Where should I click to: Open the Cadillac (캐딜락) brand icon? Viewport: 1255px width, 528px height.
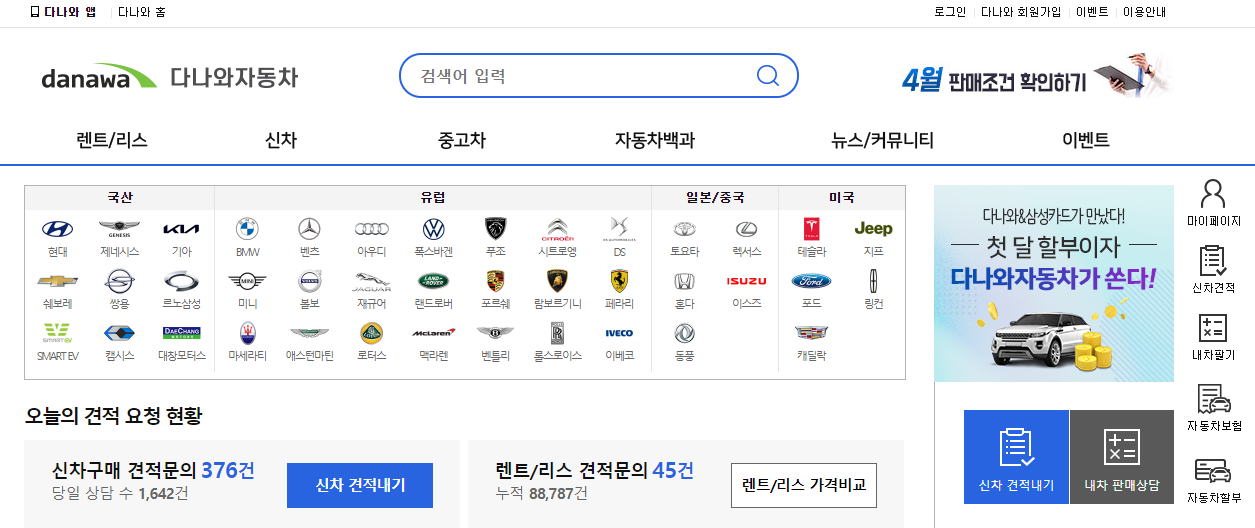click(811, 333)
